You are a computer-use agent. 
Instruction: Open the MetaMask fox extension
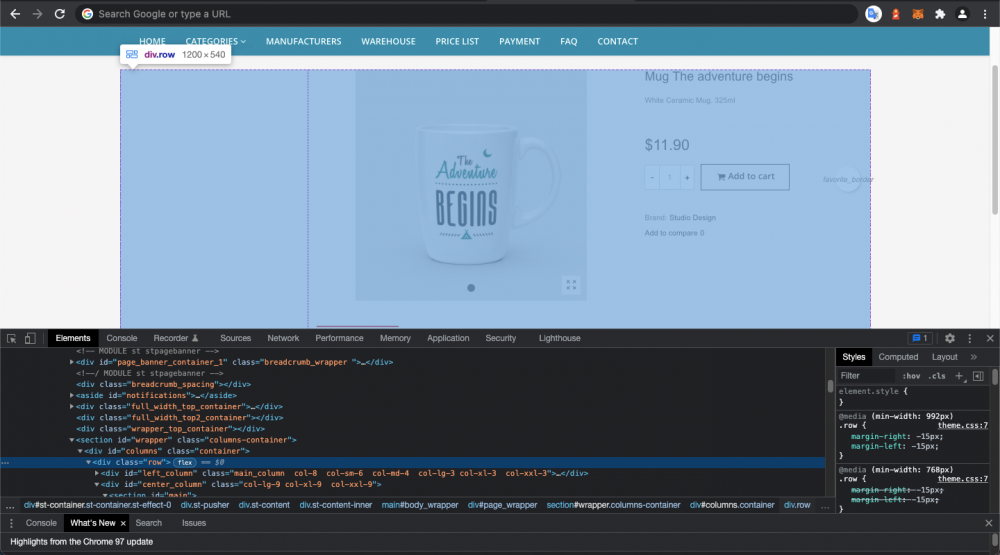(x=917, y=14)
